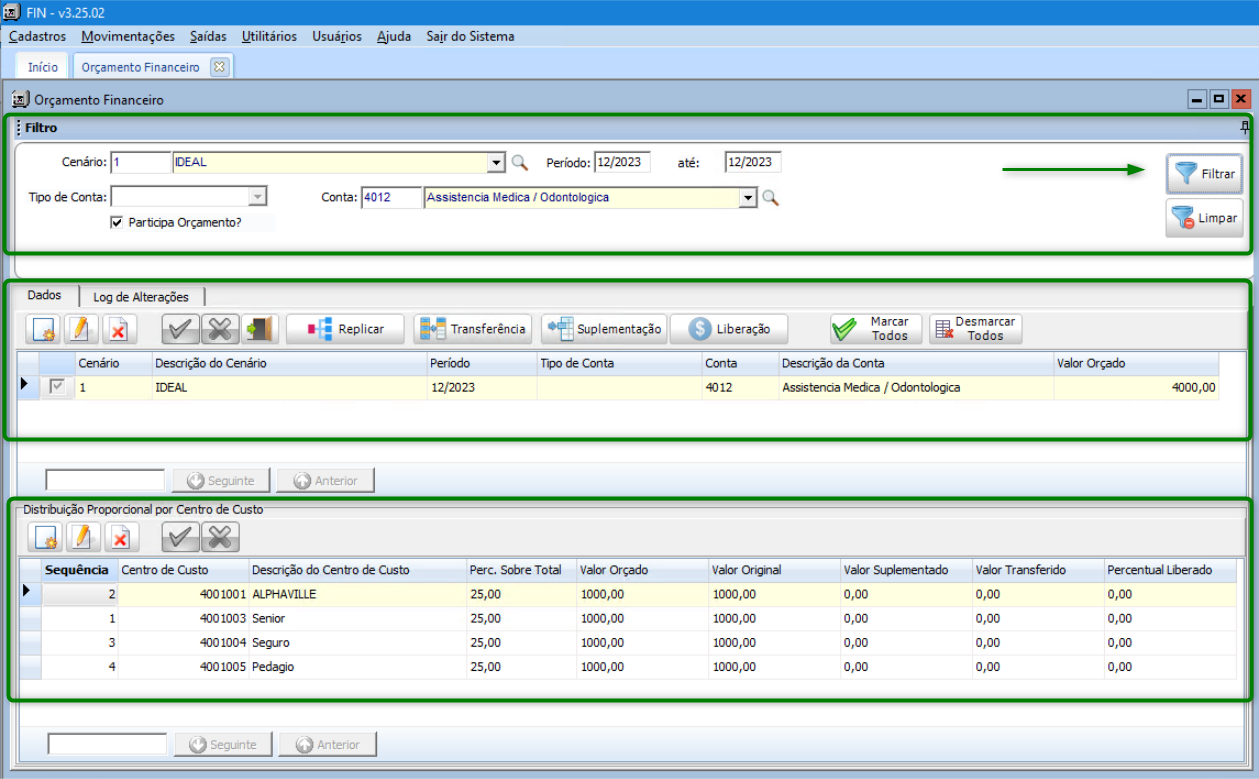Click the magnifier search icon beside Cenário
Viewport: 1259px width, 779px height.
(520, 162)
